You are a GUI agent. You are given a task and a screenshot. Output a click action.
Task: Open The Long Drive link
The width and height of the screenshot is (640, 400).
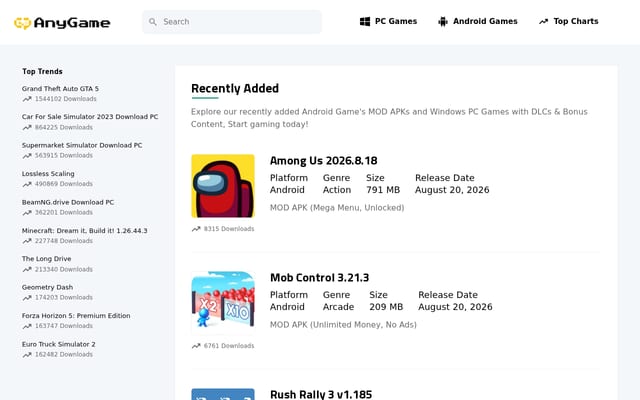[47, 259]
